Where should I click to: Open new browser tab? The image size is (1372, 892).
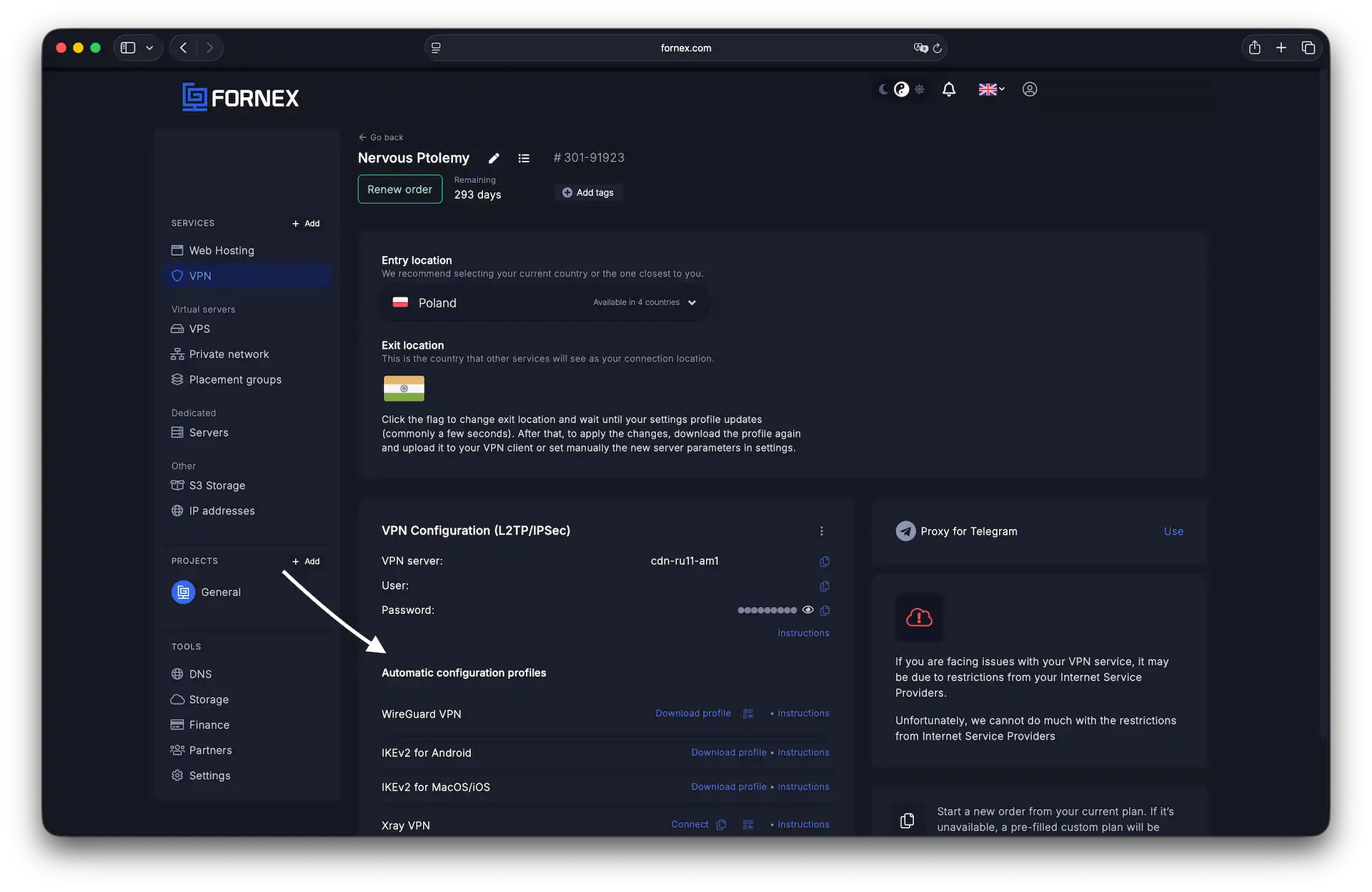(x=1281, y=48)
